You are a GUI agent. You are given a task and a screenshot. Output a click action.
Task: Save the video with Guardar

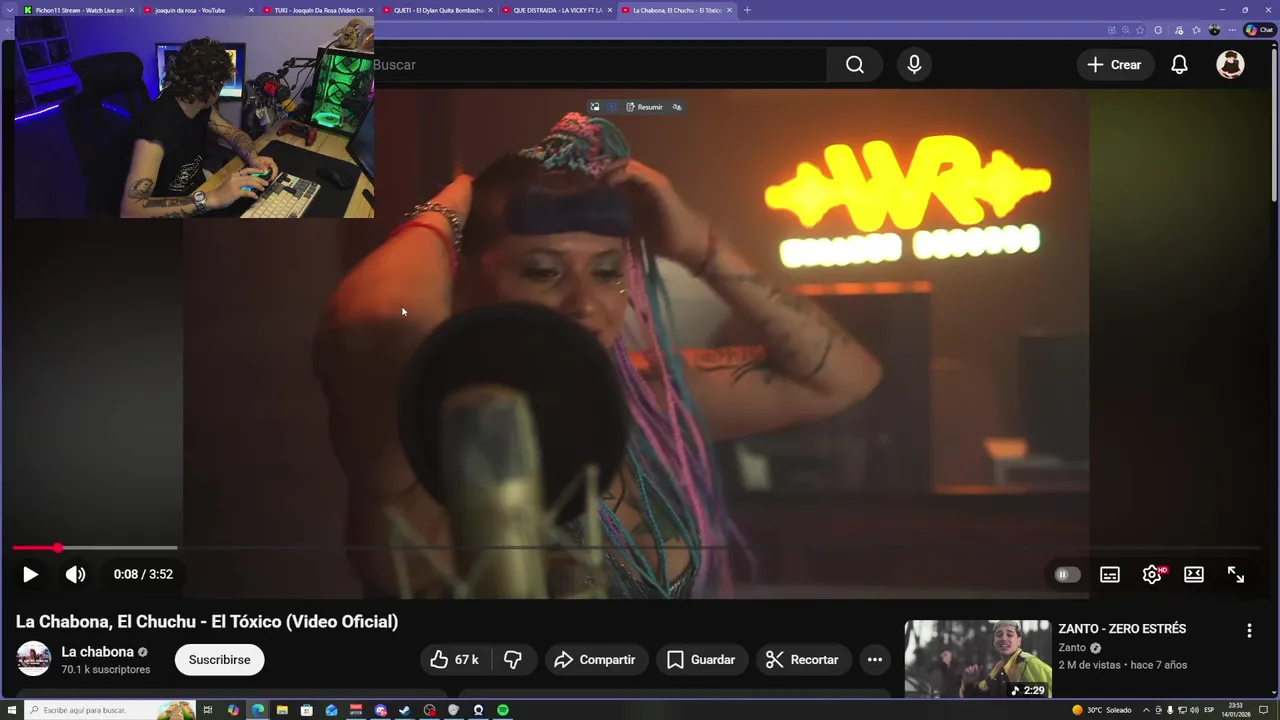pyautogui.click(x=701, y=660)
